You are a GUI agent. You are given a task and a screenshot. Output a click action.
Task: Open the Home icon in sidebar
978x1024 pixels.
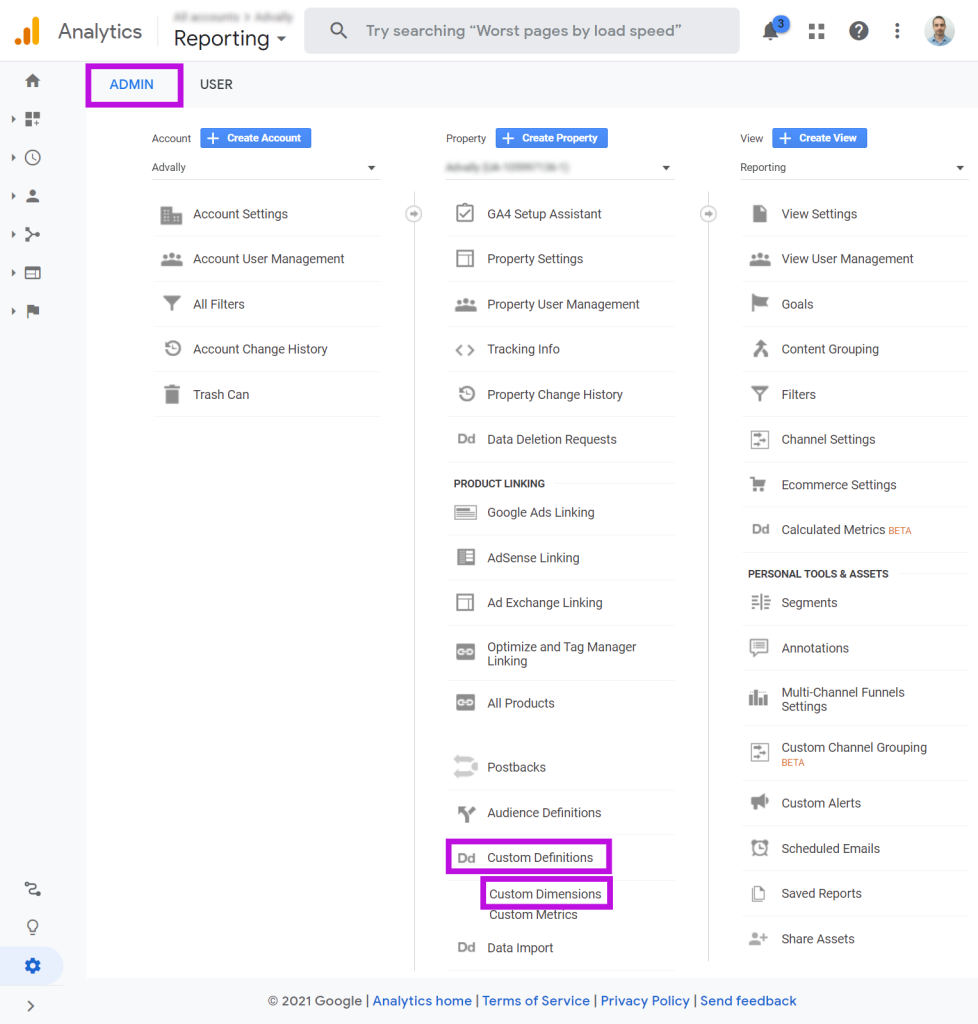tap(33, 81)
